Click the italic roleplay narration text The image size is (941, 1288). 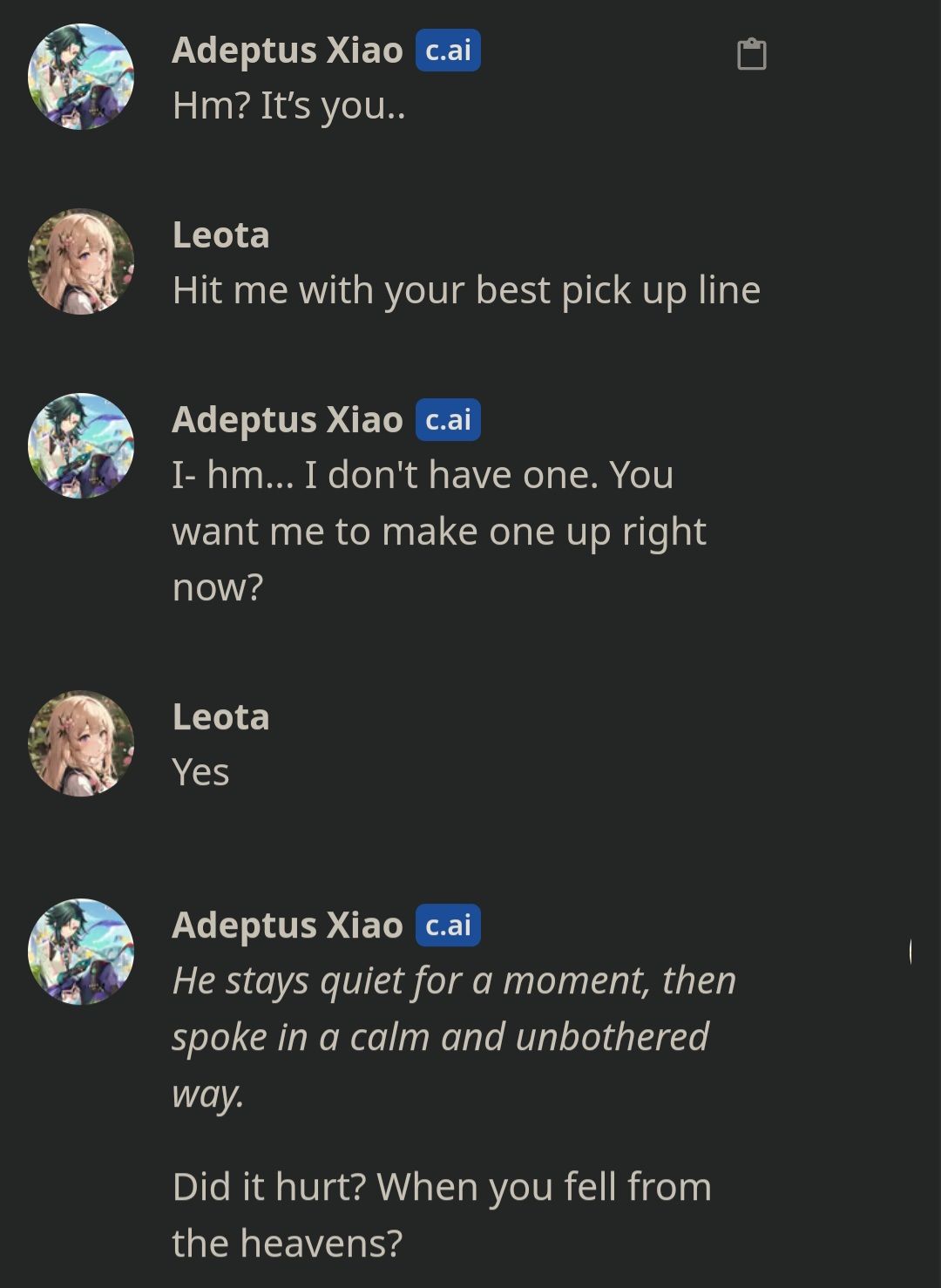(x=455, y=1035)
